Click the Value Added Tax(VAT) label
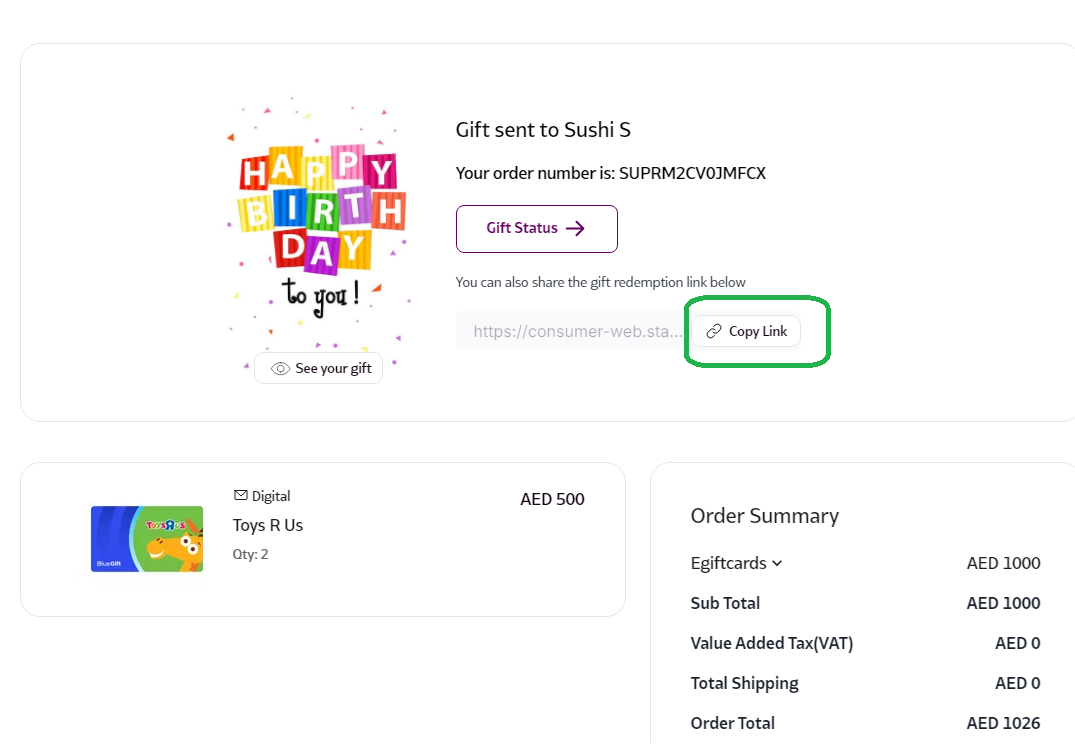The height and width of the screenshot is (746, 1075). pyautogui.click(x=771, y=643)
